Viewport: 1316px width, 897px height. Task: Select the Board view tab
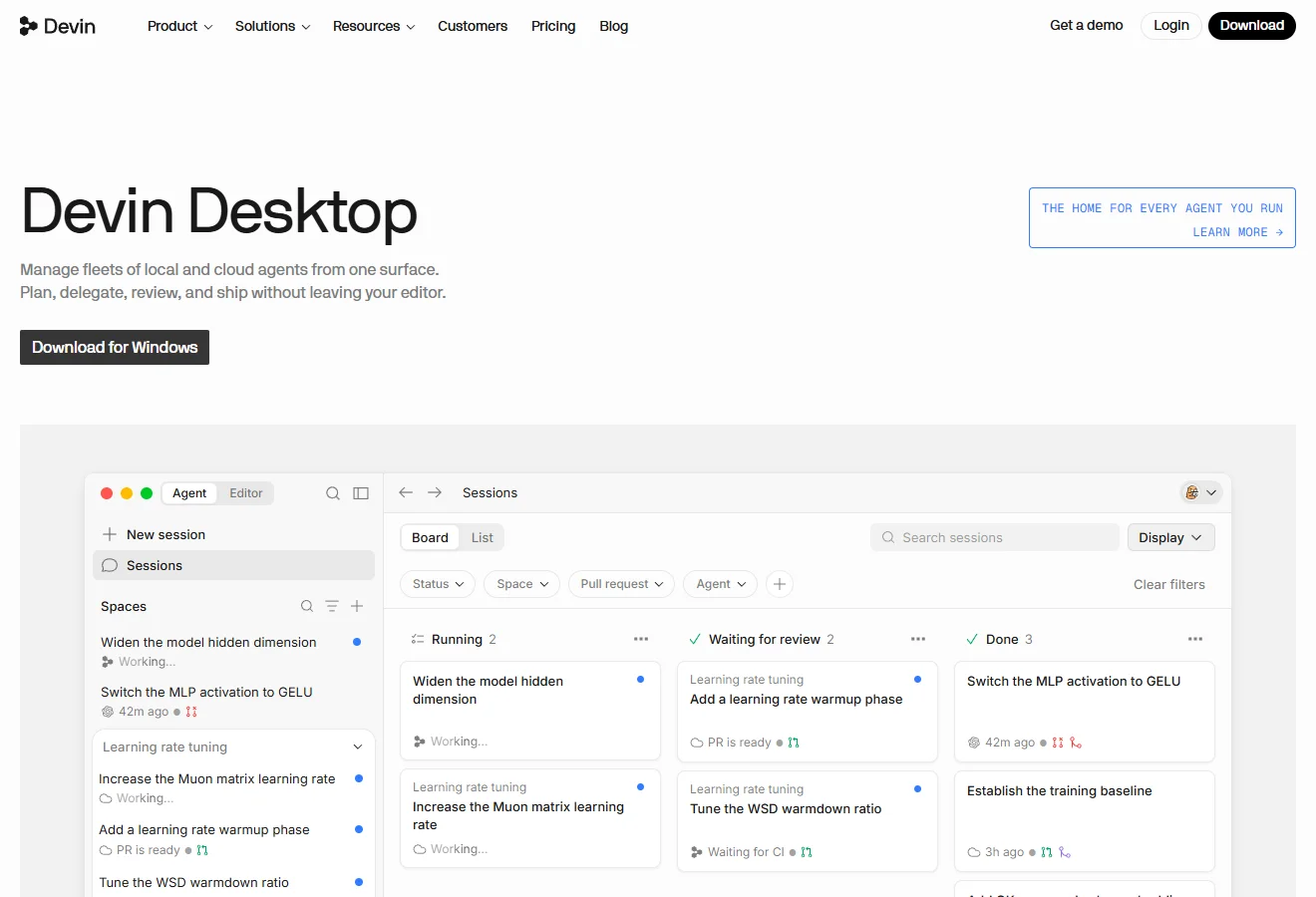tap(431, 537)
